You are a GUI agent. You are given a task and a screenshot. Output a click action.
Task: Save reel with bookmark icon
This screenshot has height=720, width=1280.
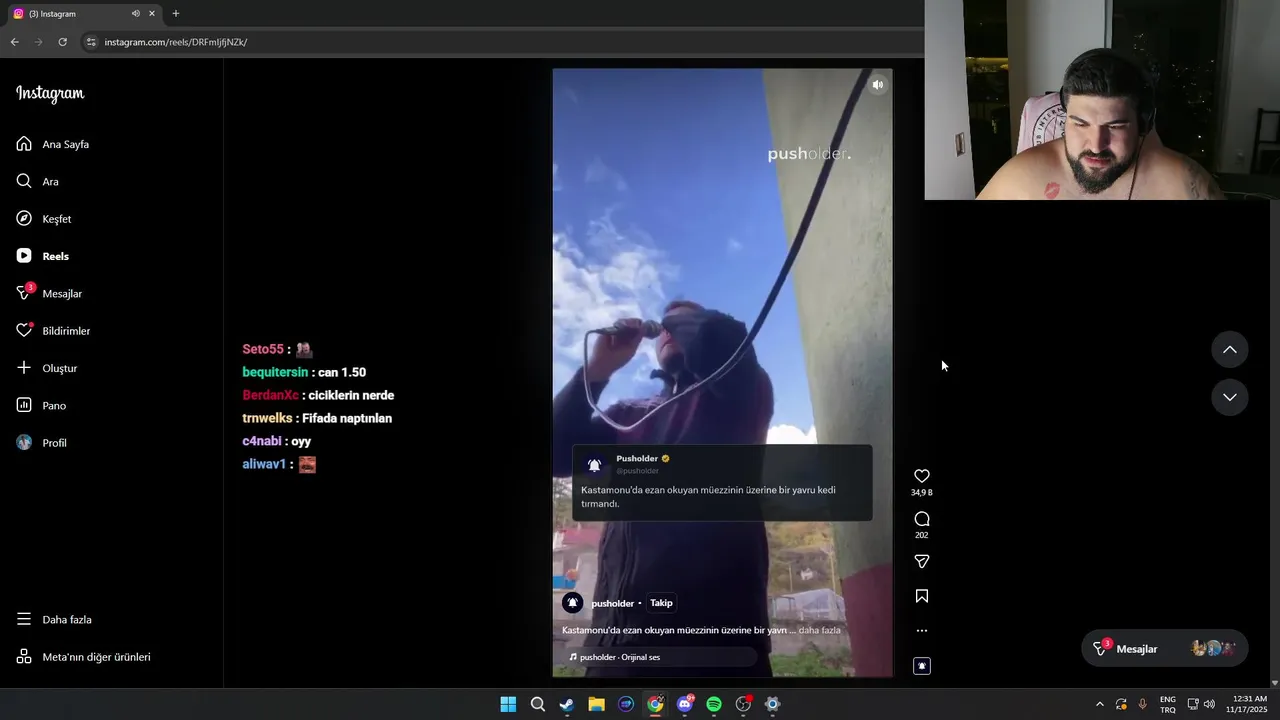[922, 596]
